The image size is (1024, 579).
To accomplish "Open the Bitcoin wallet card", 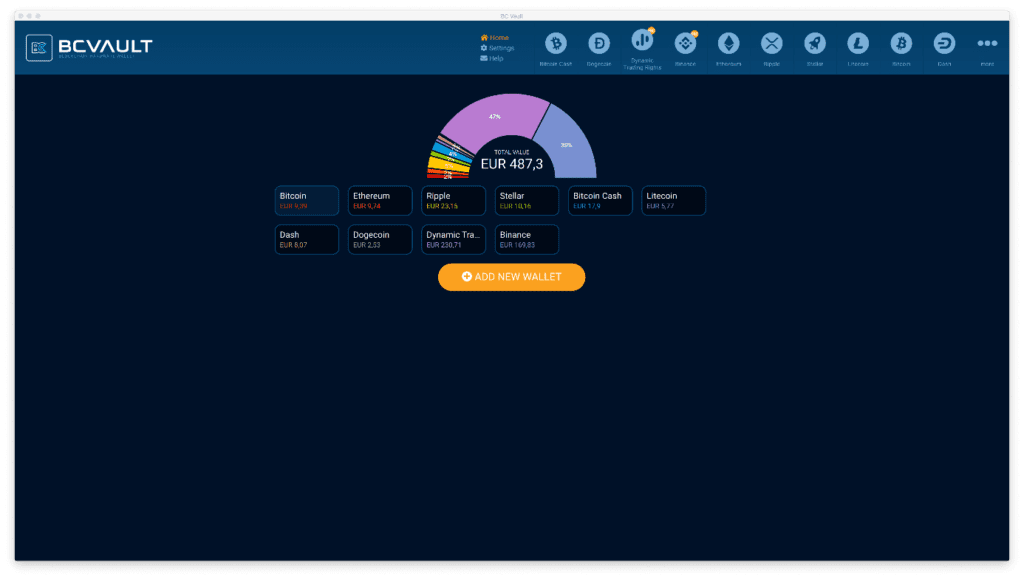I will [x=307, y=200].
